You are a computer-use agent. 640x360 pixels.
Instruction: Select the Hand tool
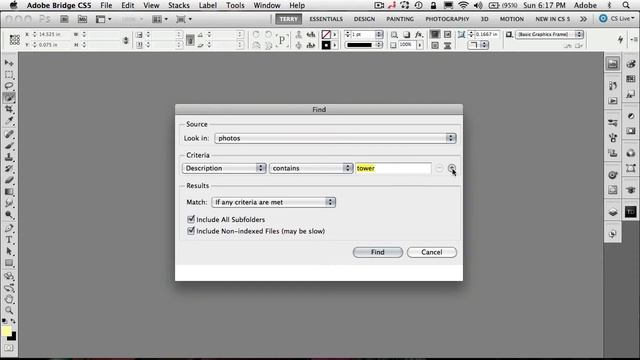click(x=9, y=300)
